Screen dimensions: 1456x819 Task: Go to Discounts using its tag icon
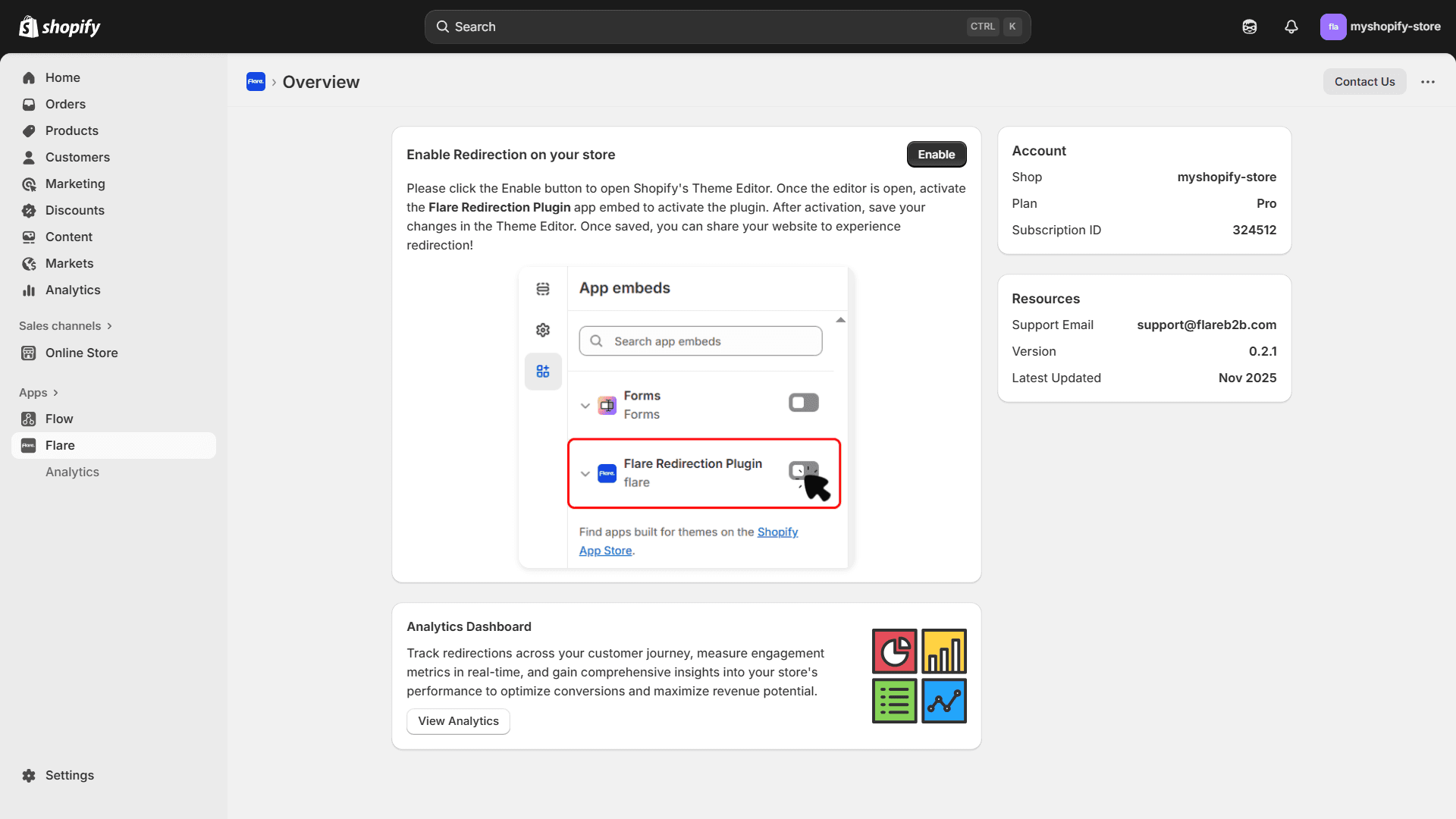point(29,210)
